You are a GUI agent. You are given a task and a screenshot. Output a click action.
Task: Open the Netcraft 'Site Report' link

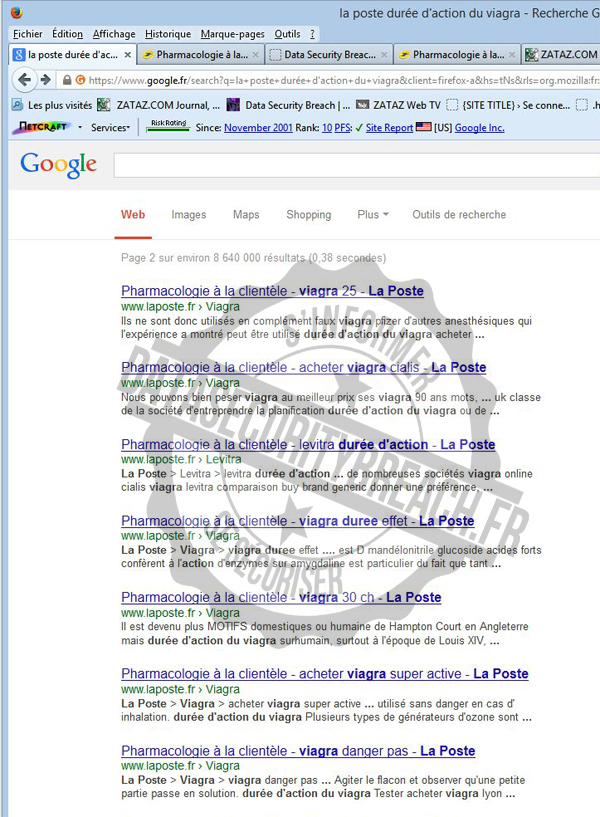click(x=389, y=128)
